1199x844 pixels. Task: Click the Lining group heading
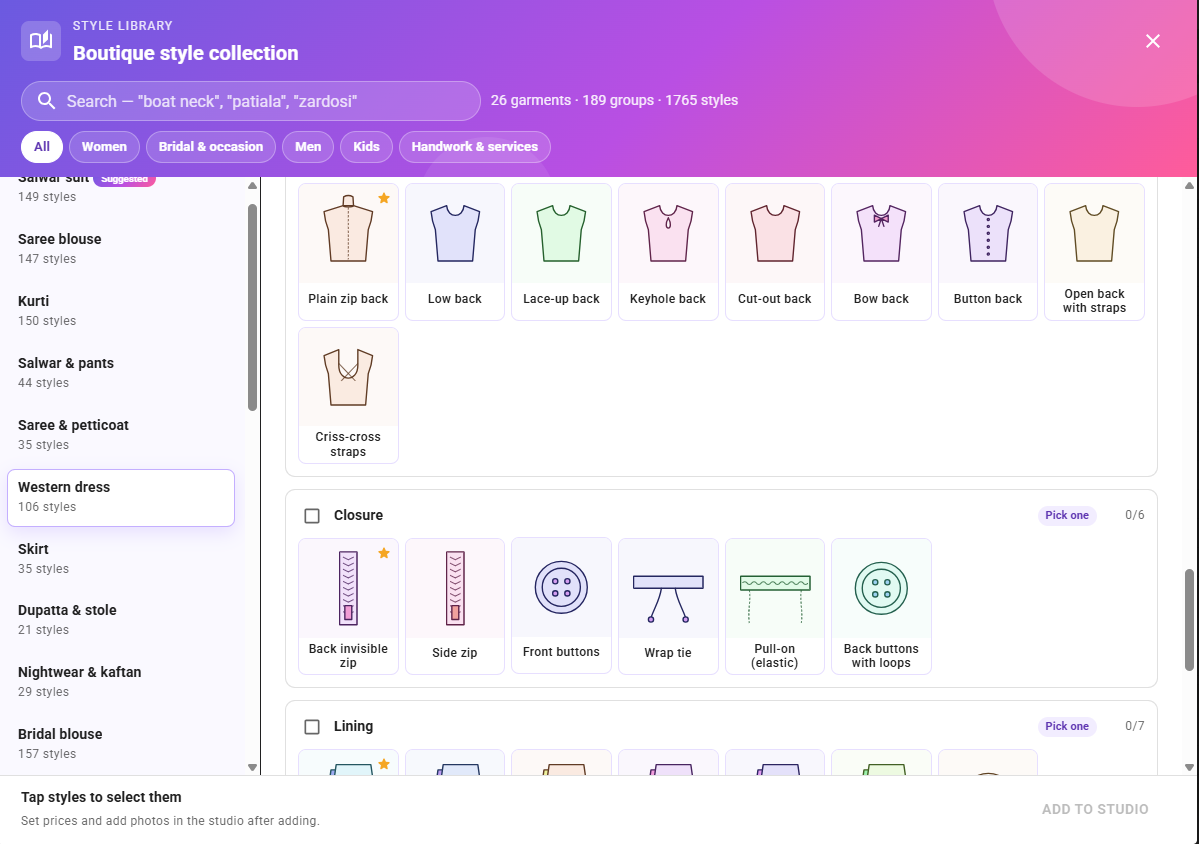click(353, 726)
